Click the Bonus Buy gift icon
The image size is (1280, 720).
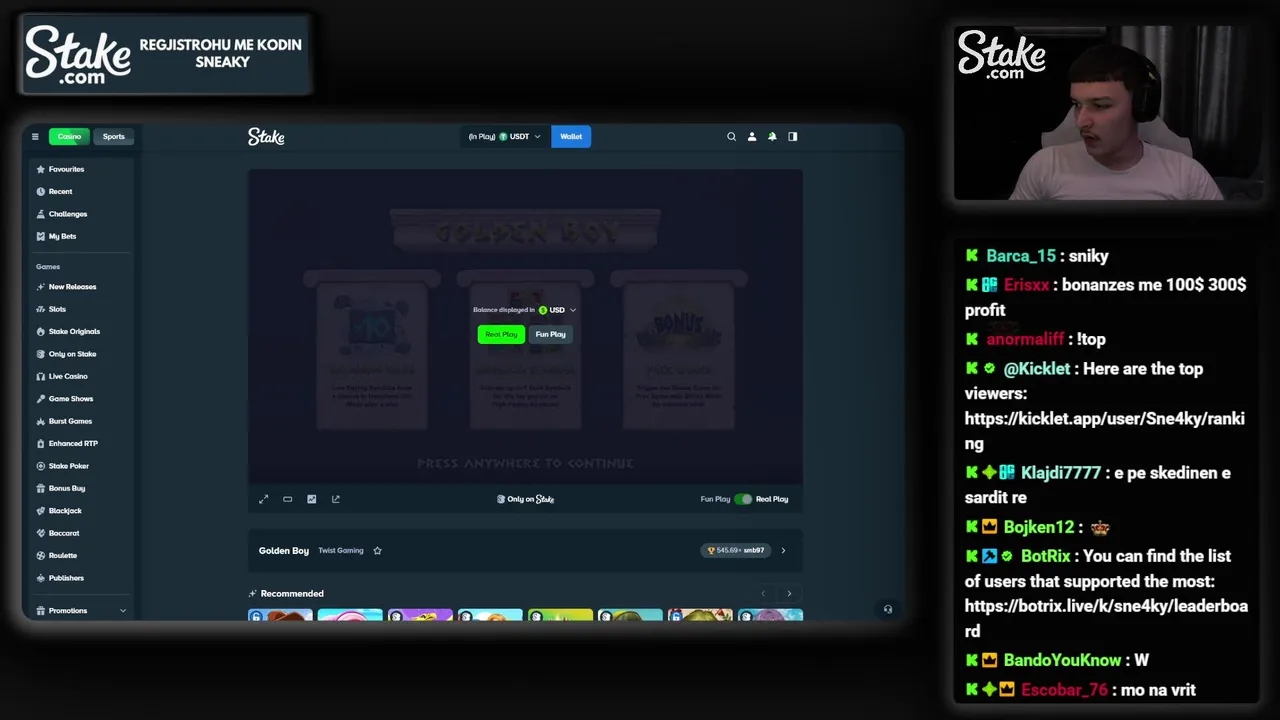tap(41, 488)
